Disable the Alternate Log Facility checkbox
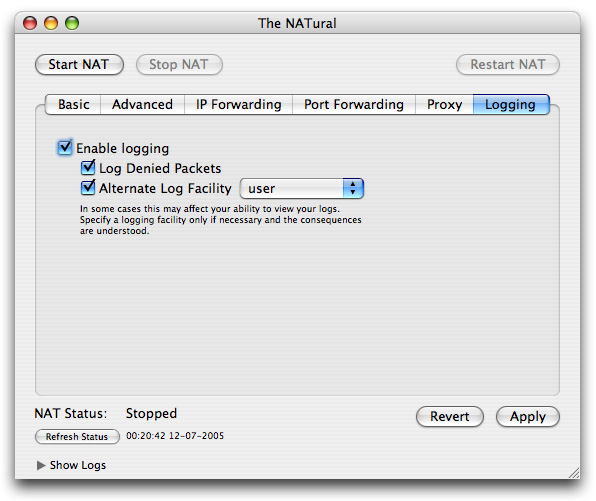Screen dimensions: 596x501 (x=88, y=188)
